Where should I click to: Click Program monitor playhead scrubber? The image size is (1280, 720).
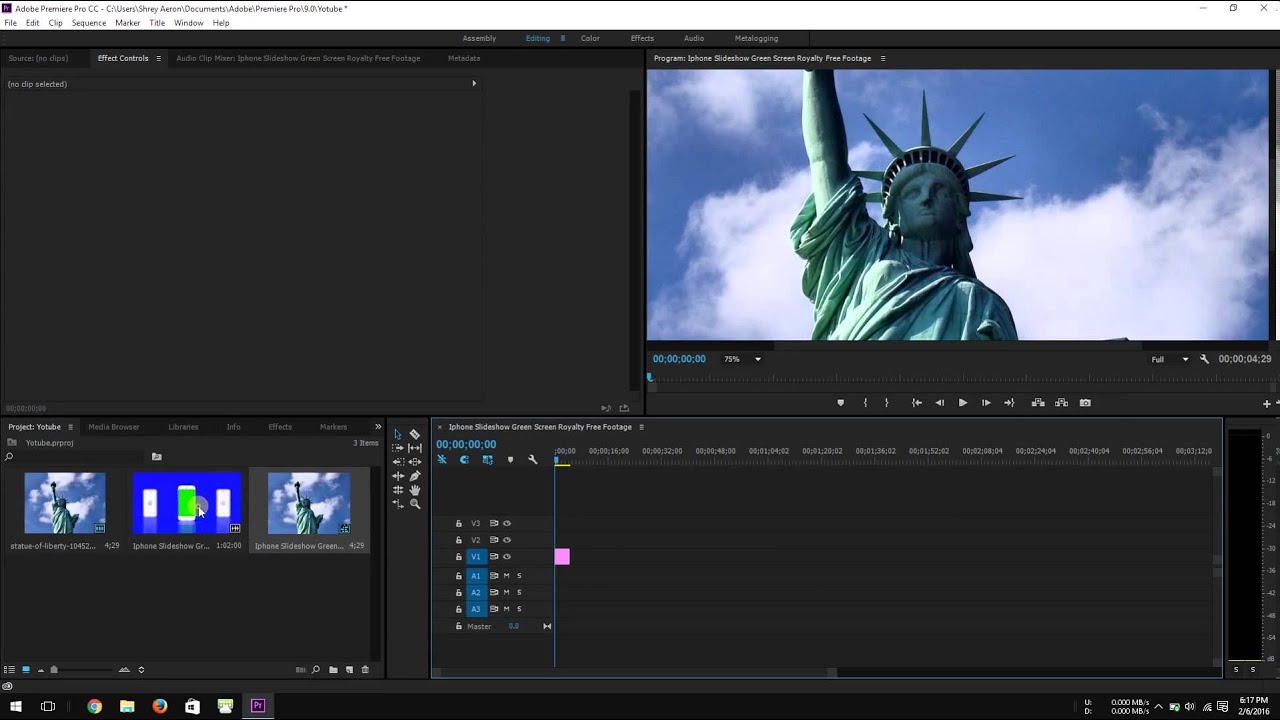650,378
